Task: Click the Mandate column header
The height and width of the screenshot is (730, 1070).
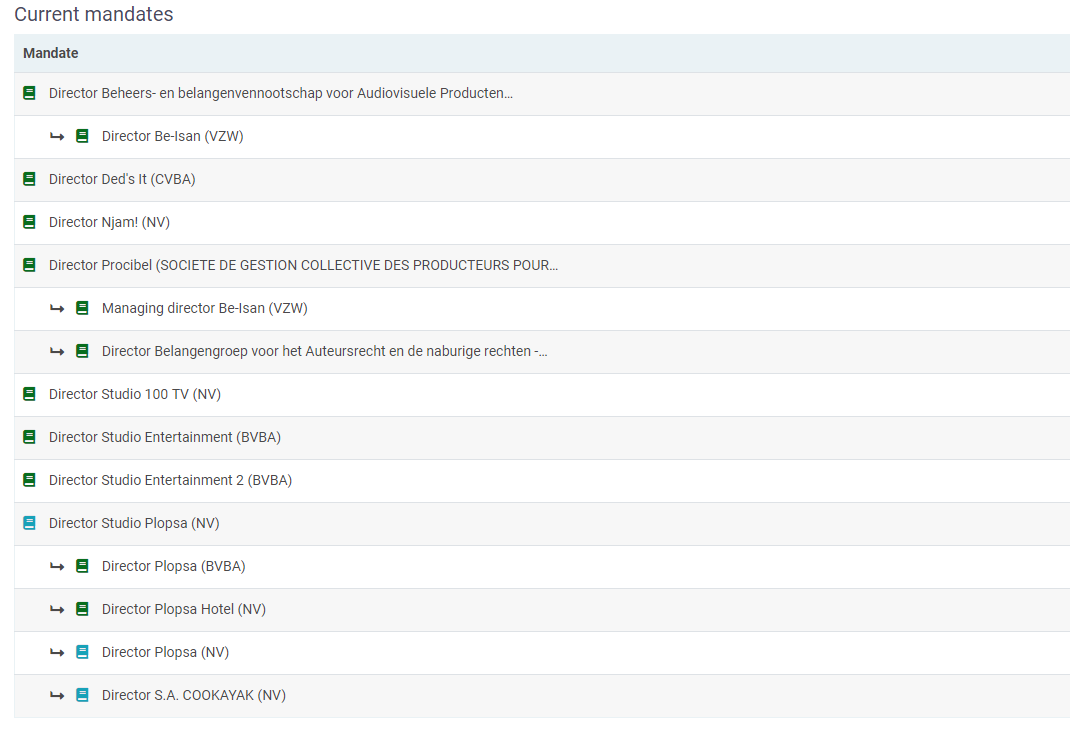Action: 51,53
